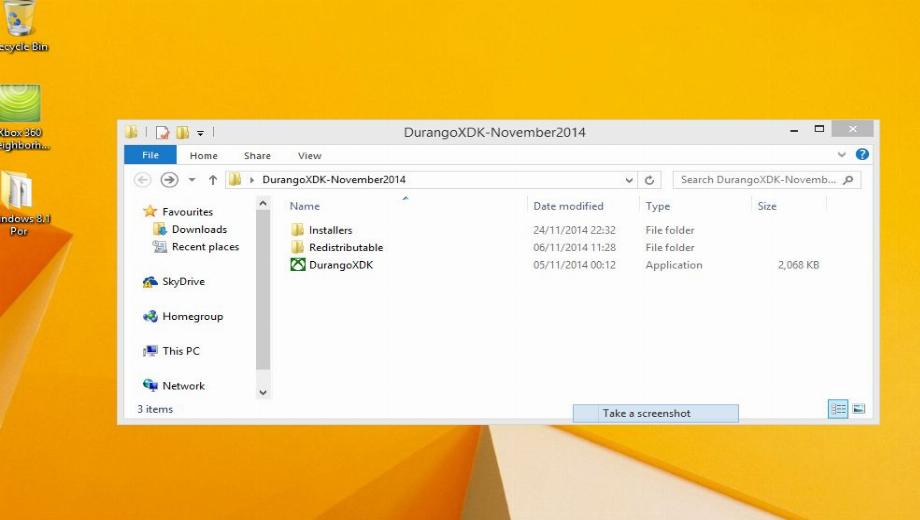Go up one folder level
The width and height of the screenshot is (920, 520).
[213, 180]
